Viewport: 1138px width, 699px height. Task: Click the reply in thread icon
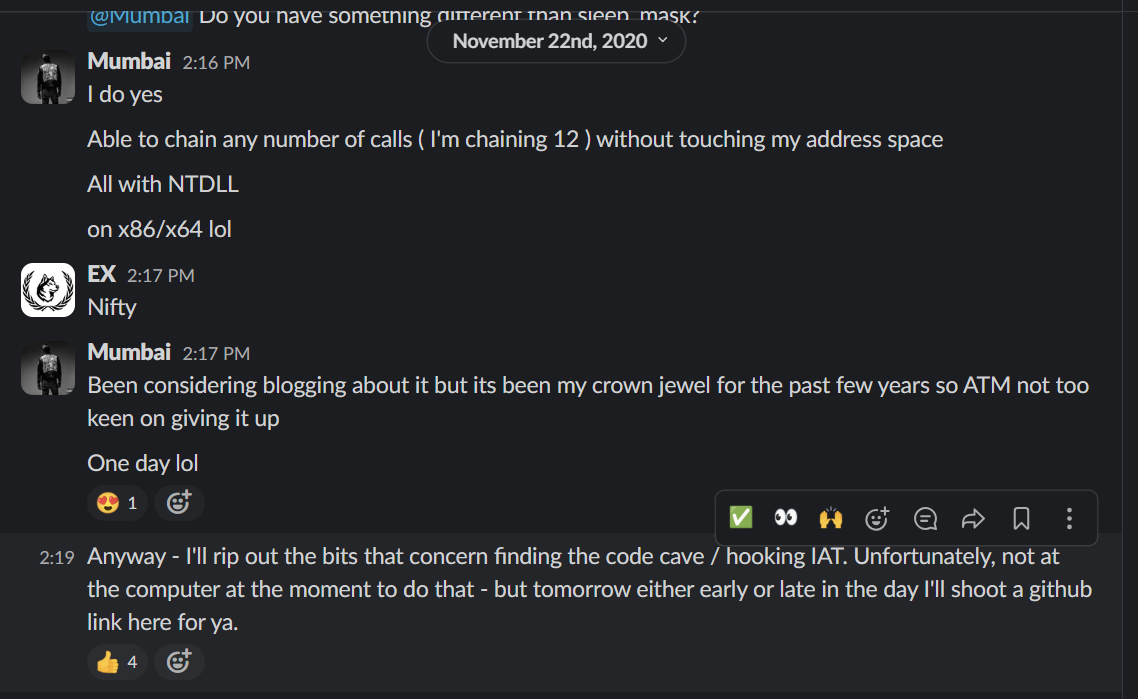[926, 518]
